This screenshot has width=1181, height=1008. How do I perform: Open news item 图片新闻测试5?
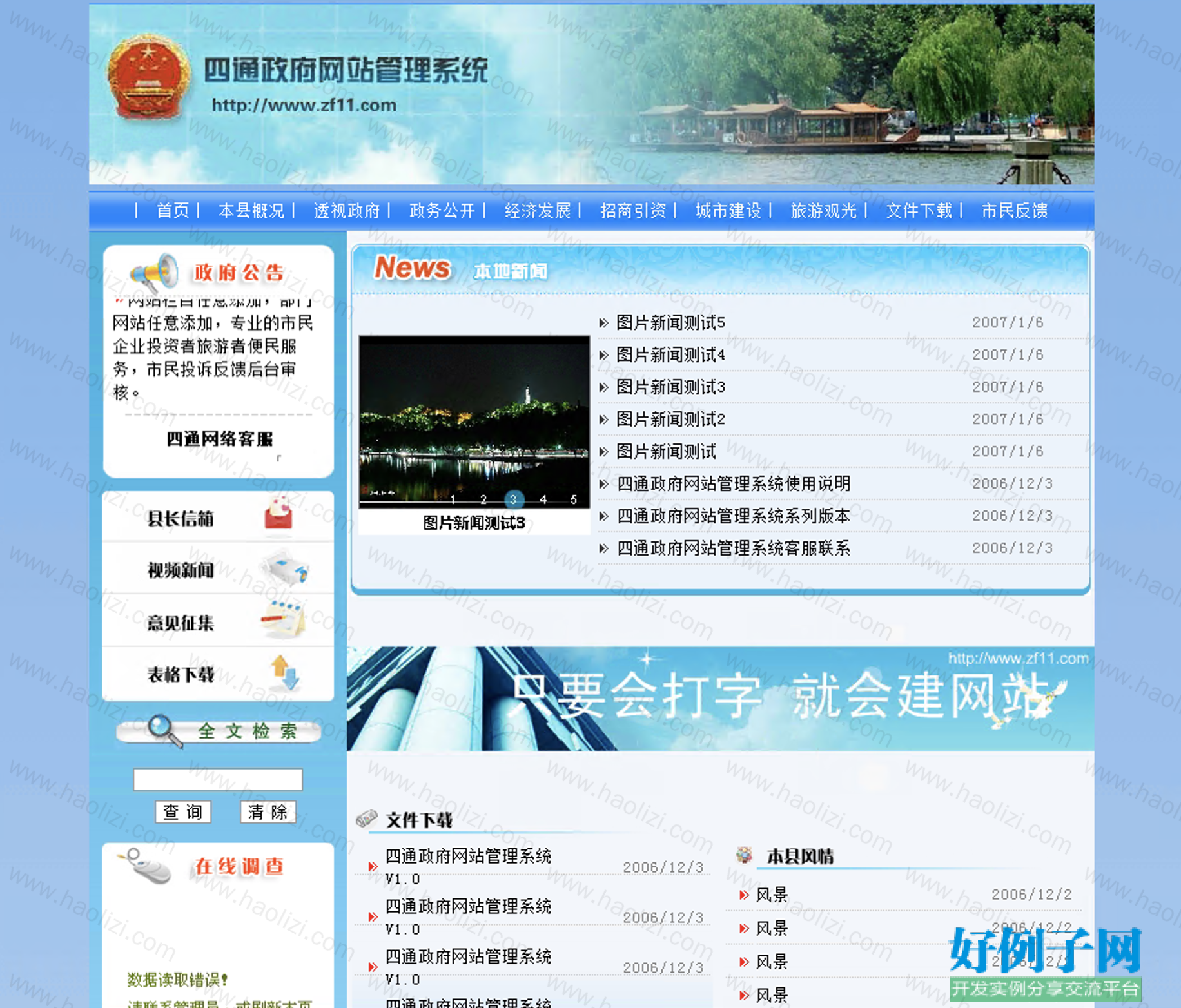670,322
